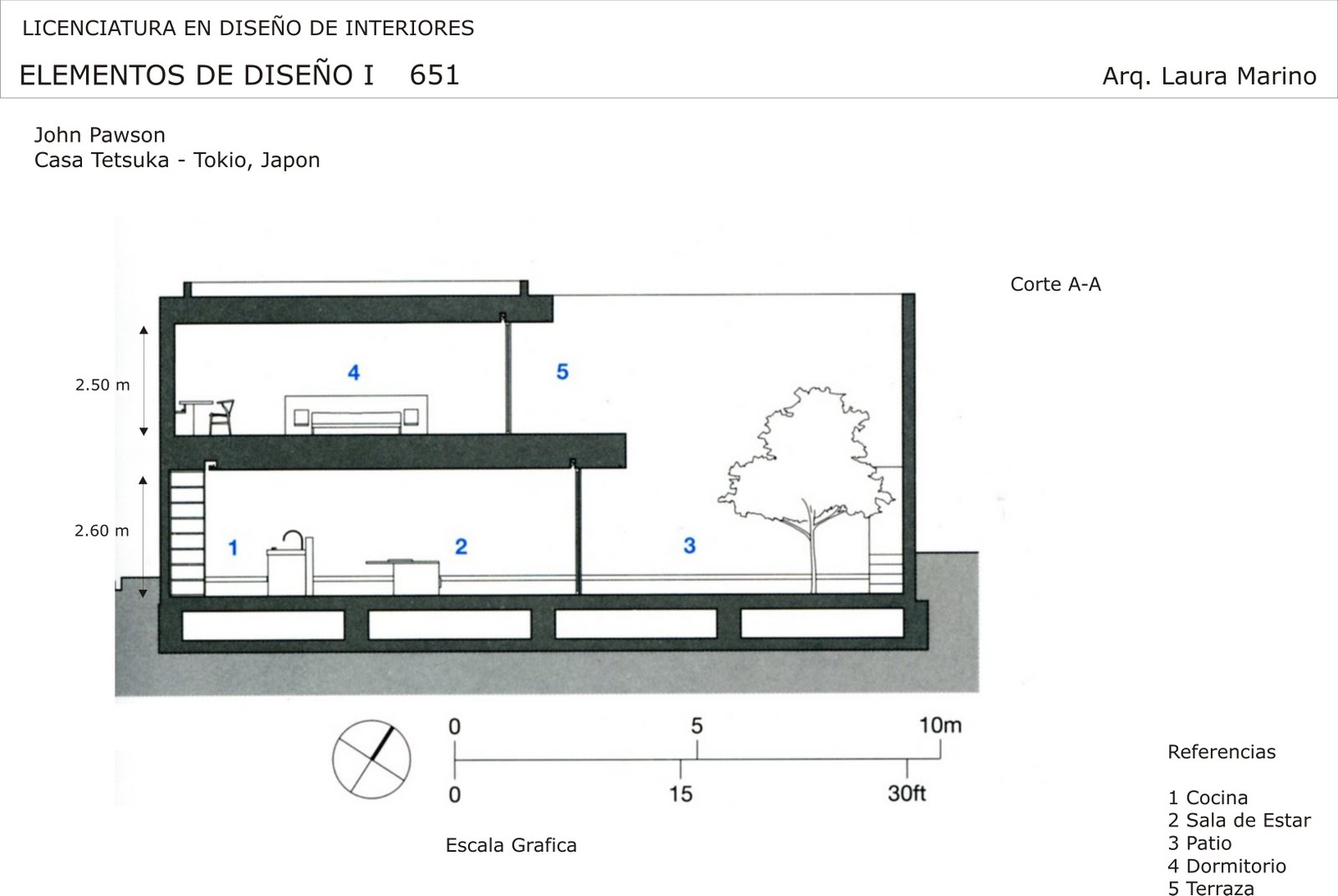Select the 2.60 m dimension annotation

[x=103, y=530]
